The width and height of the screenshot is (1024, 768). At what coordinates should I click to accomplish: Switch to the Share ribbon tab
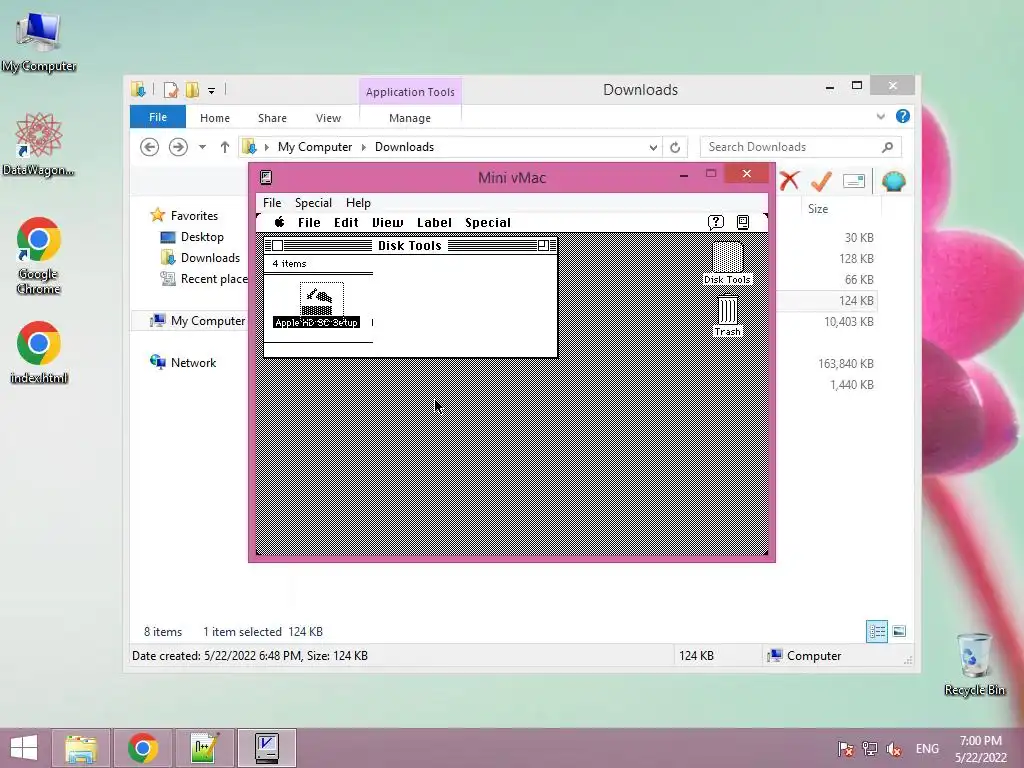pyautogui.click(x=272, y=118)
